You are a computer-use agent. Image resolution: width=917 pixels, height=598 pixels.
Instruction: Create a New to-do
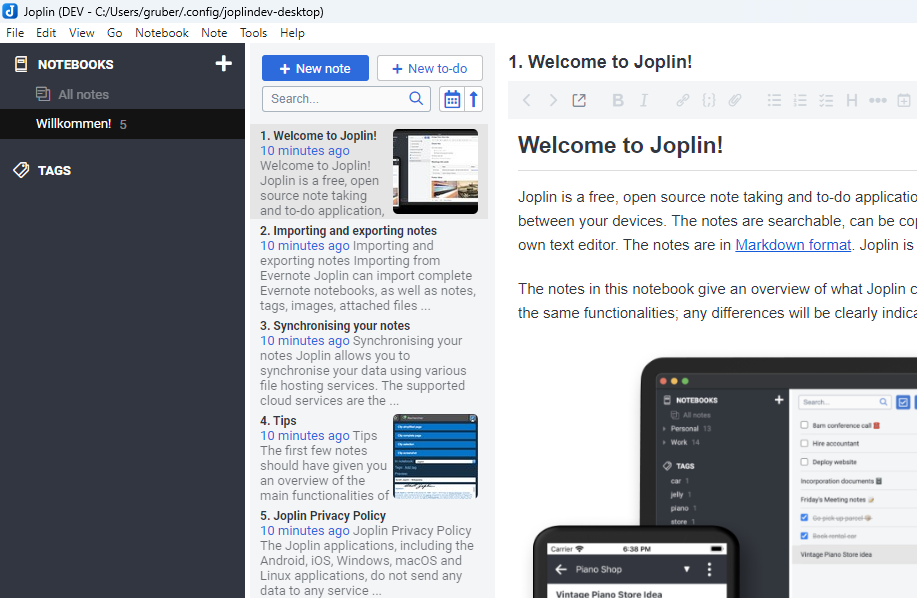click(430, 68)
